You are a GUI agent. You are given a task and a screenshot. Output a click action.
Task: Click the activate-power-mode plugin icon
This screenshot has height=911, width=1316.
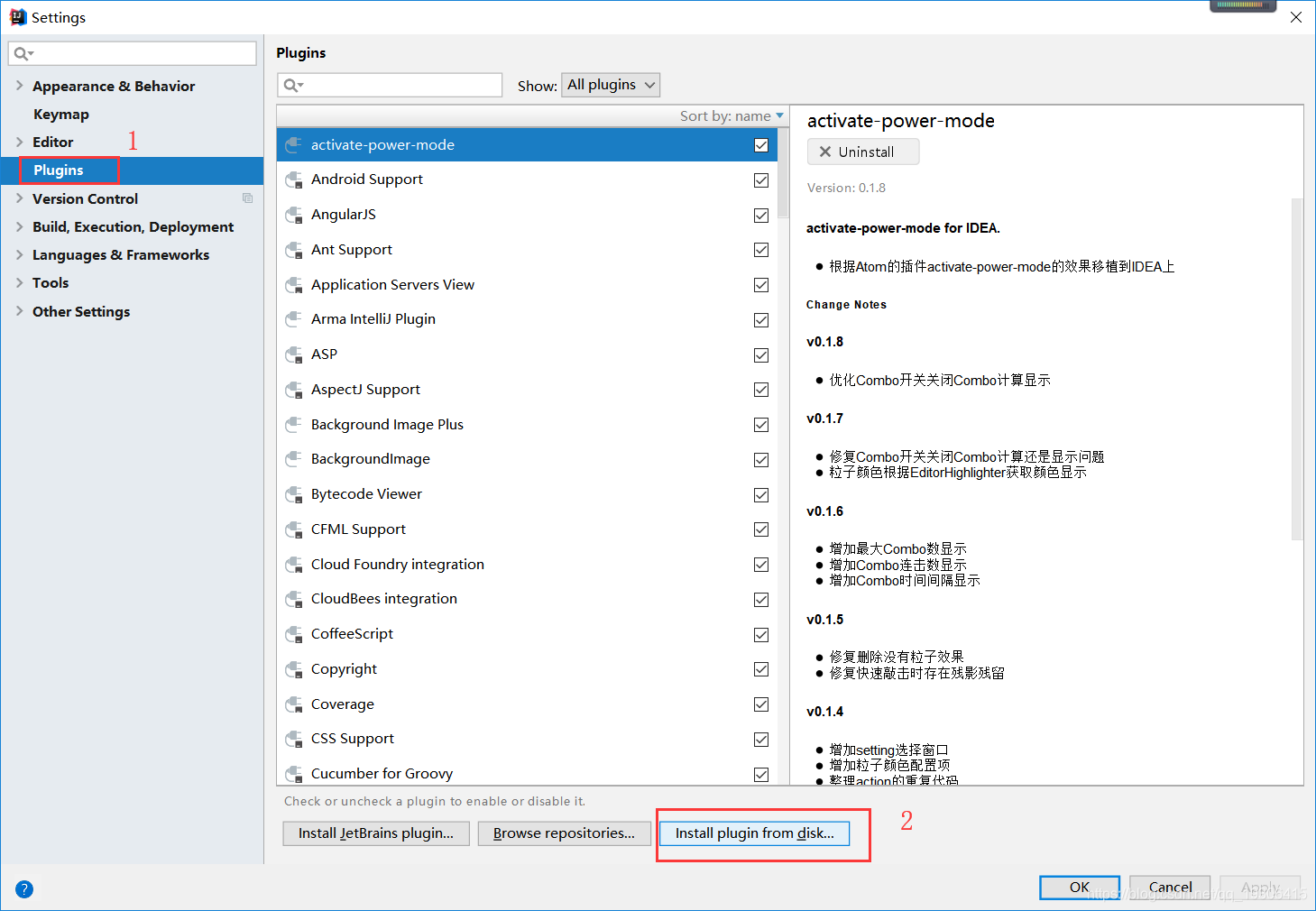click(293, 145)
